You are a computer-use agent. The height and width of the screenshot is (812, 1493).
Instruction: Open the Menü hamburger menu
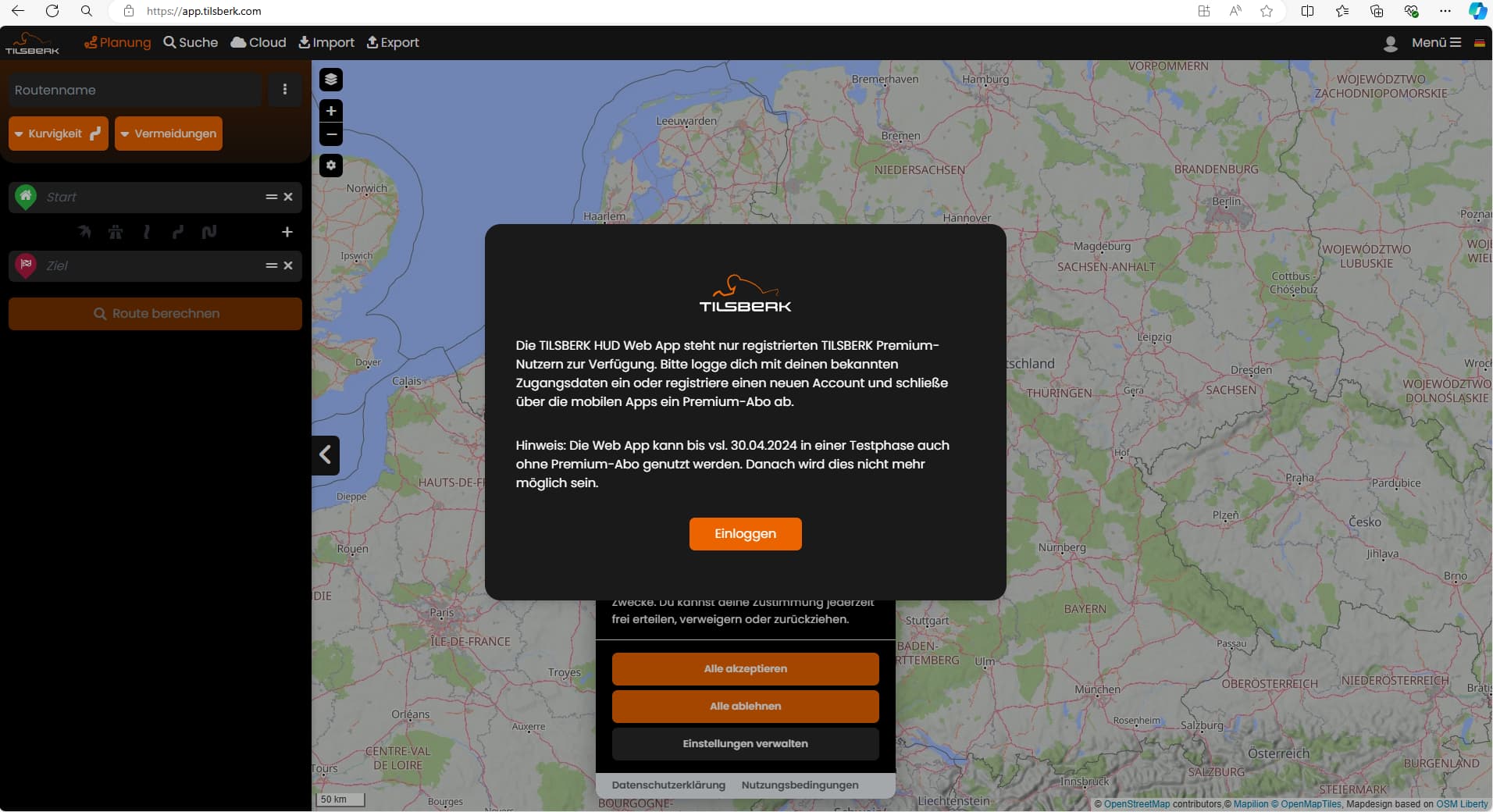tap(1436, 42)
